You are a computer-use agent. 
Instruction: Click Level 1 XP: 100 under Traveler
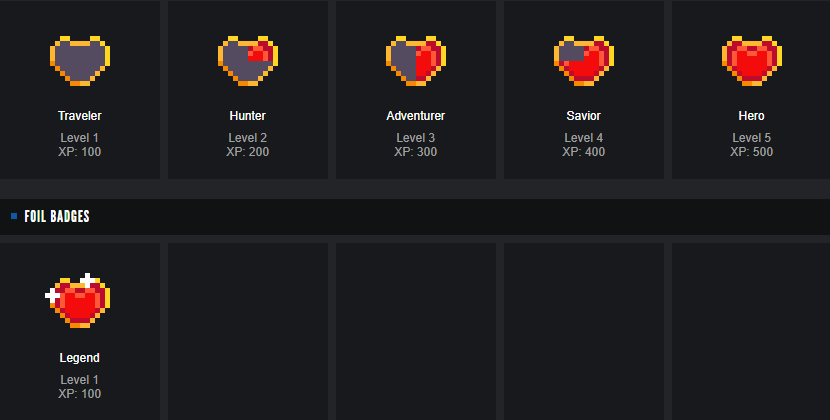tap(79, 145)
